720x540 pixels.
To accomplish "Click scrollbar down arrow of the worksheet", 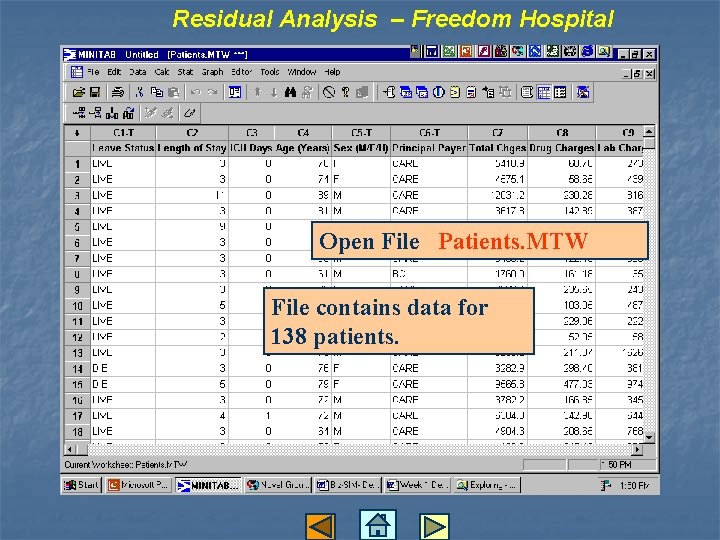I will coord(649,437).
